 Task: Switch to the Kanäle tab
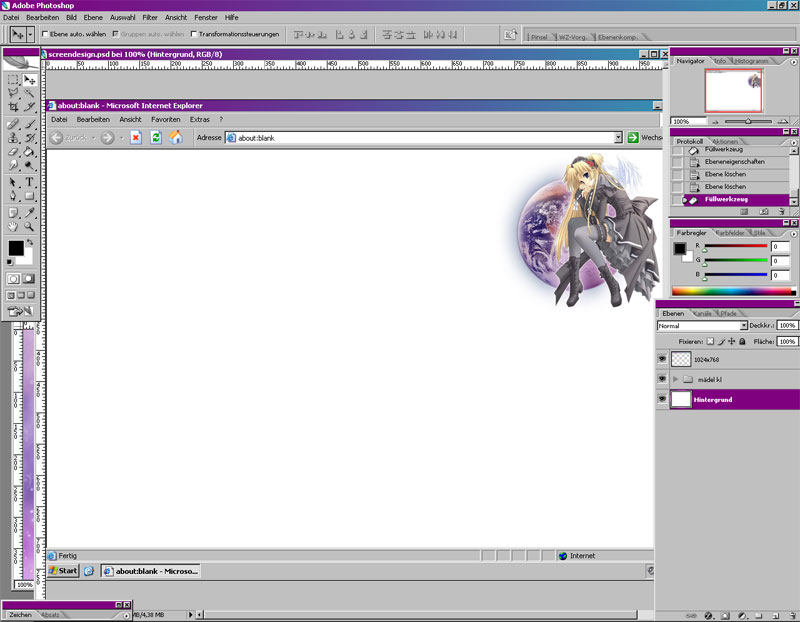(x=703, y=313)
